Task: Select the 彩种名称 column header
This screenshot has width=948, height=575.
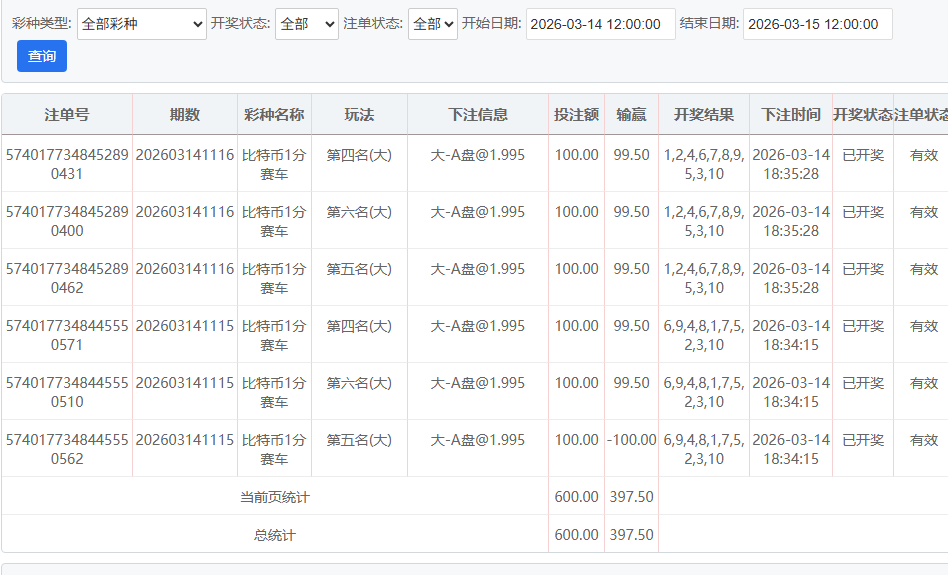Action: [274, 115]
